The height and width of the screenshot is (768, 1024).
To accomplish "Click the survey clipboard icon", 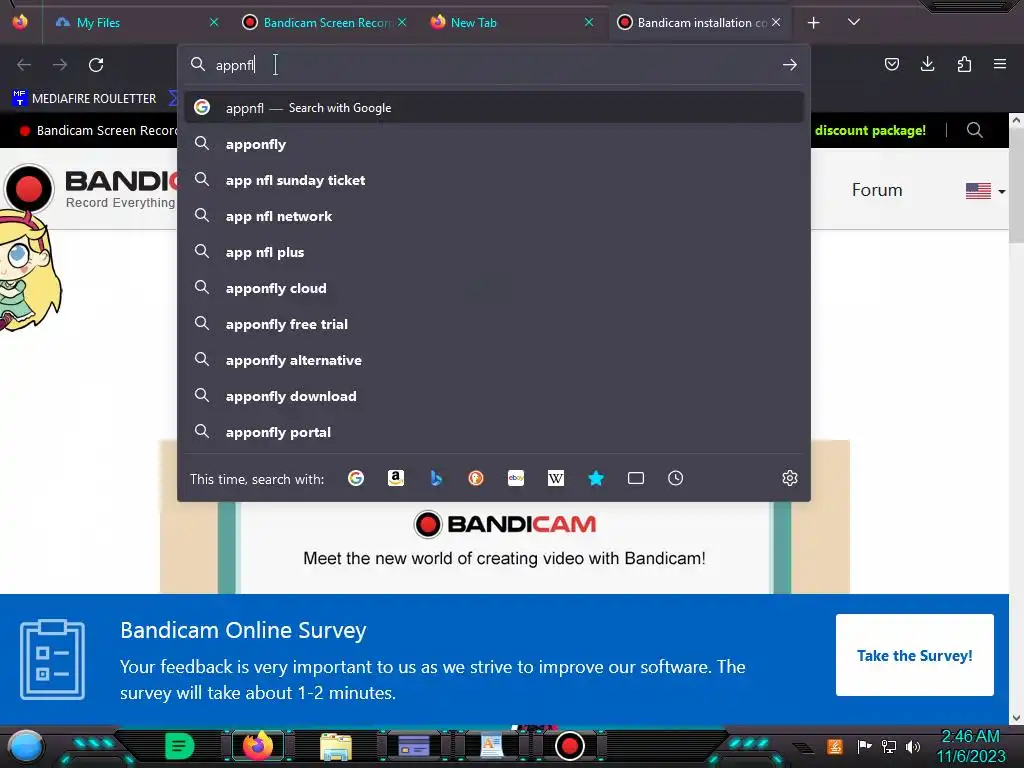I will [52, 660].
